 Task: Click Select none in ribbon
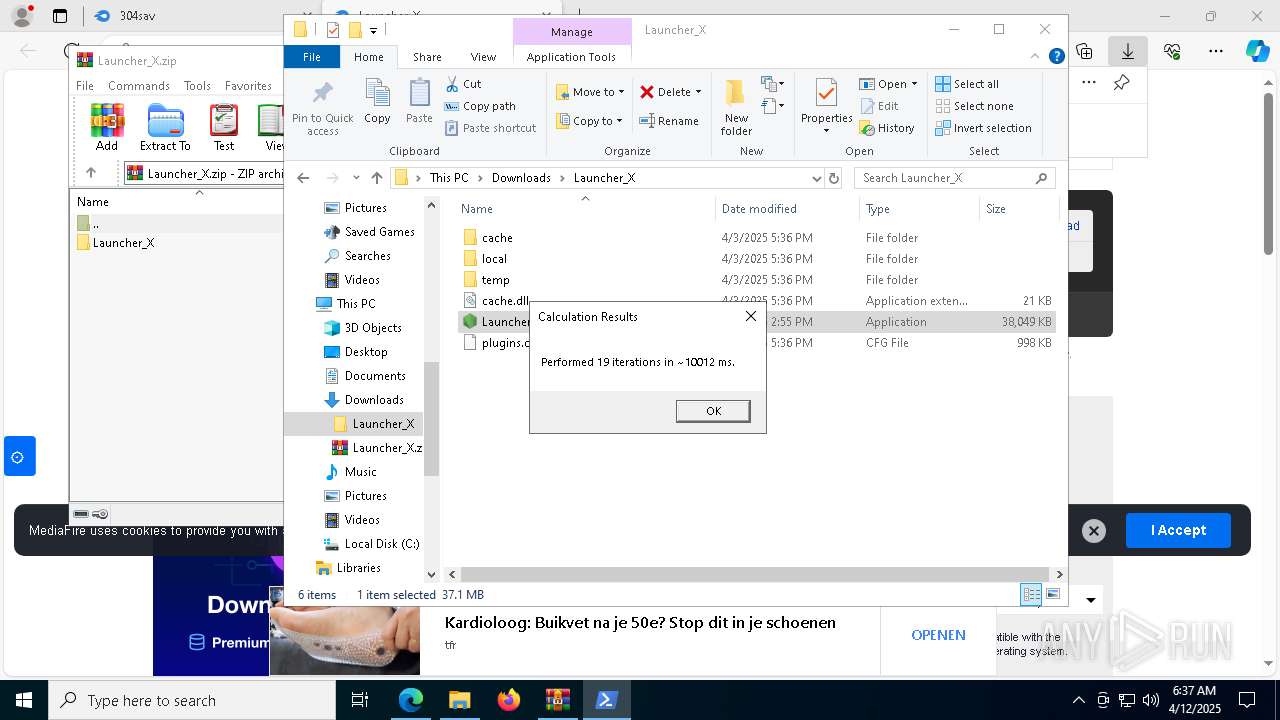click(x=975, y=106)
